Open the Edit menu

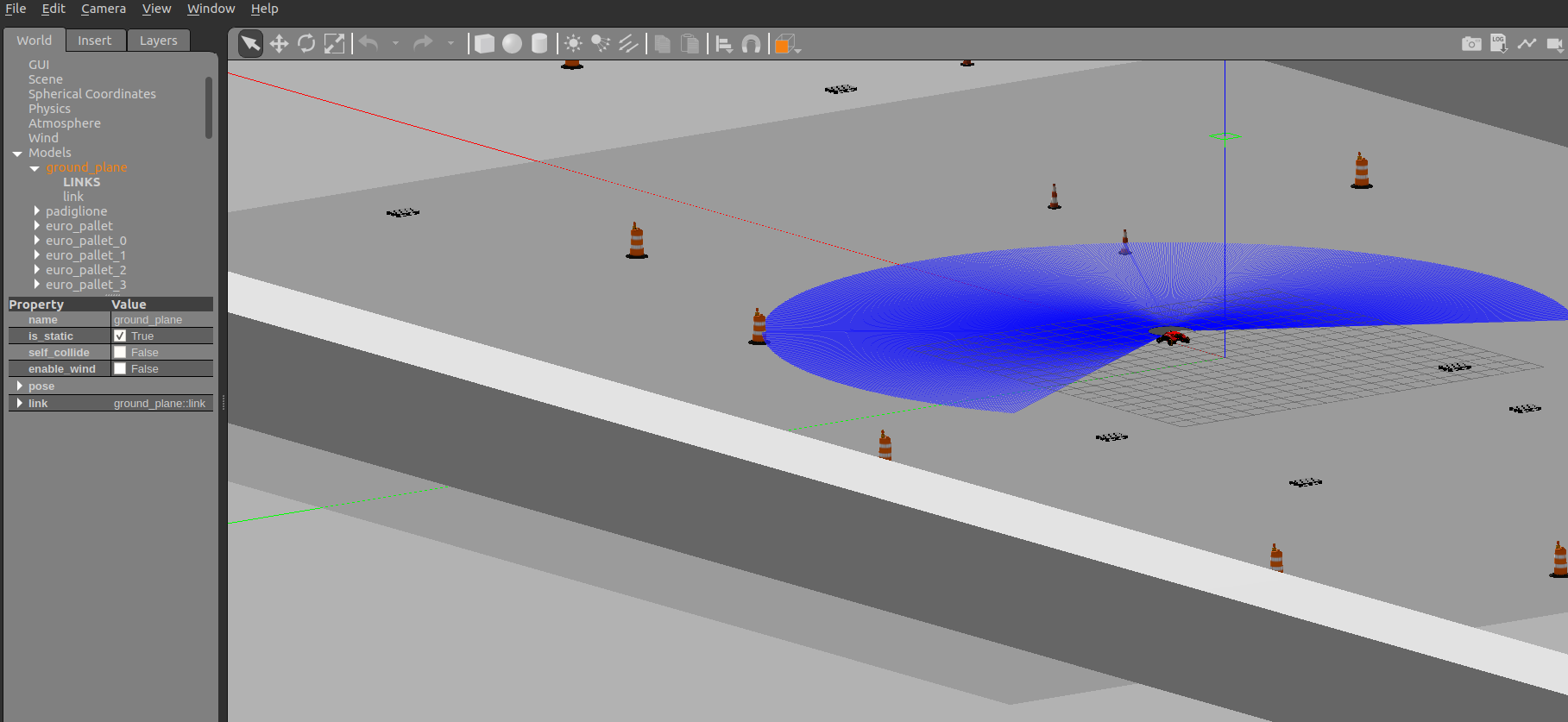coord(54,9)
